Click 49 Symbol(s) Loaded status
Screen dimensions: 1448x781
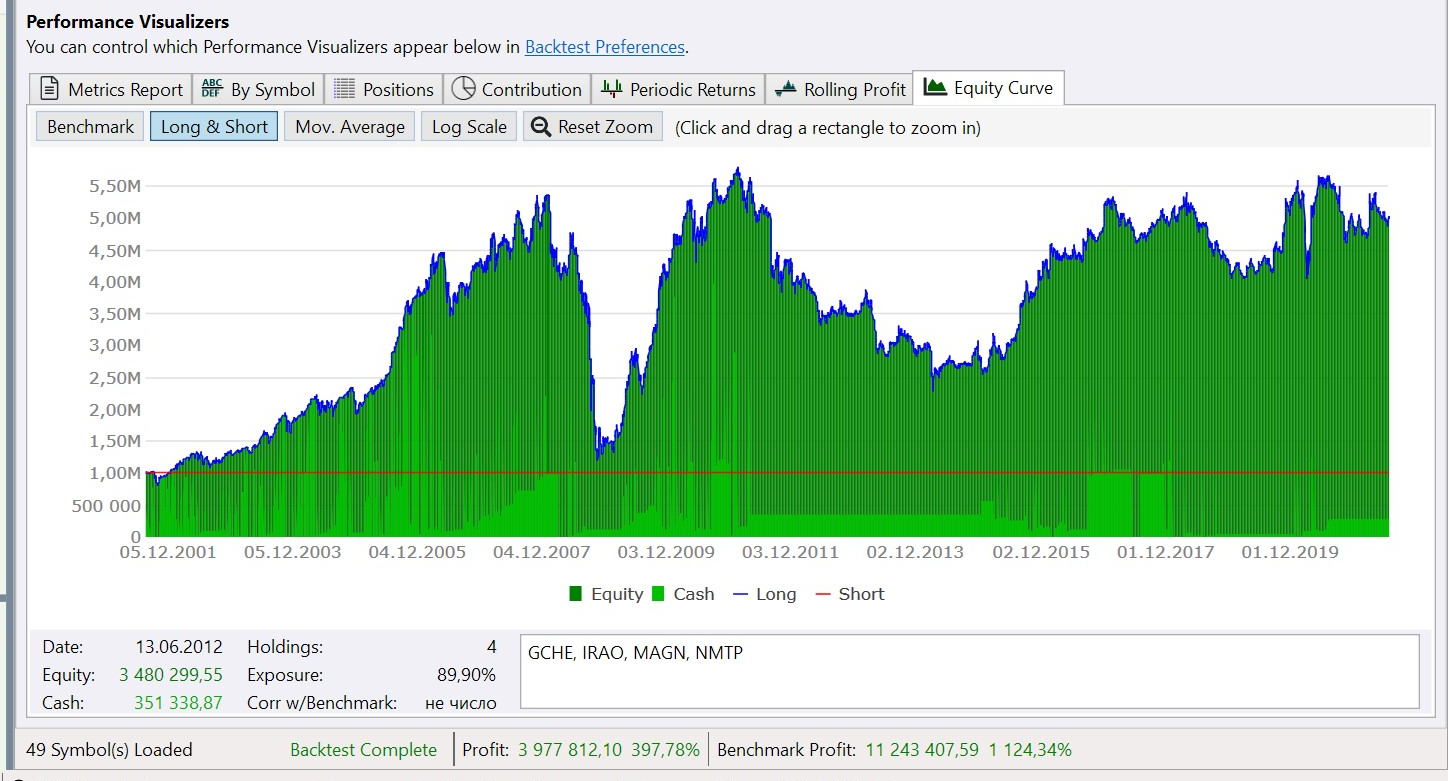[109, 750]
